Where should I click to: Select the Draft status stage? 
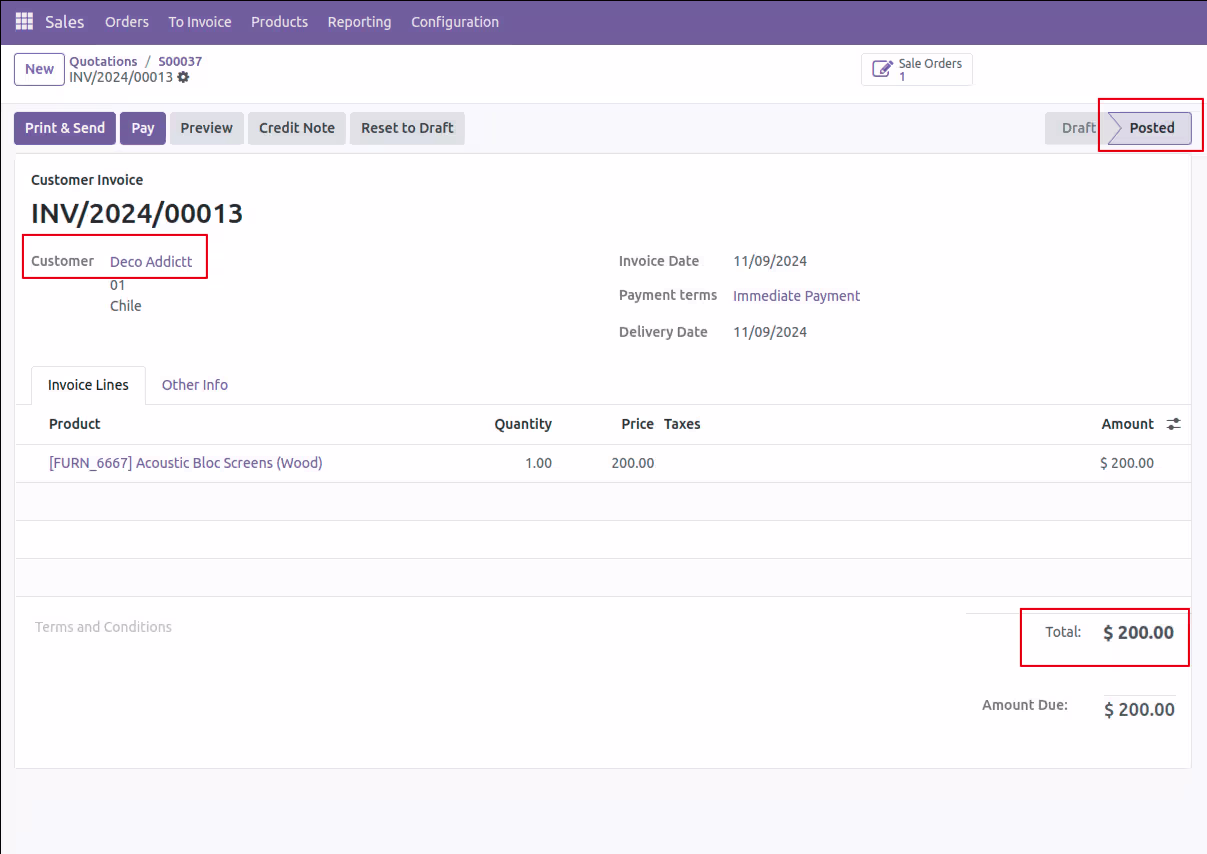click(1077, 128)
